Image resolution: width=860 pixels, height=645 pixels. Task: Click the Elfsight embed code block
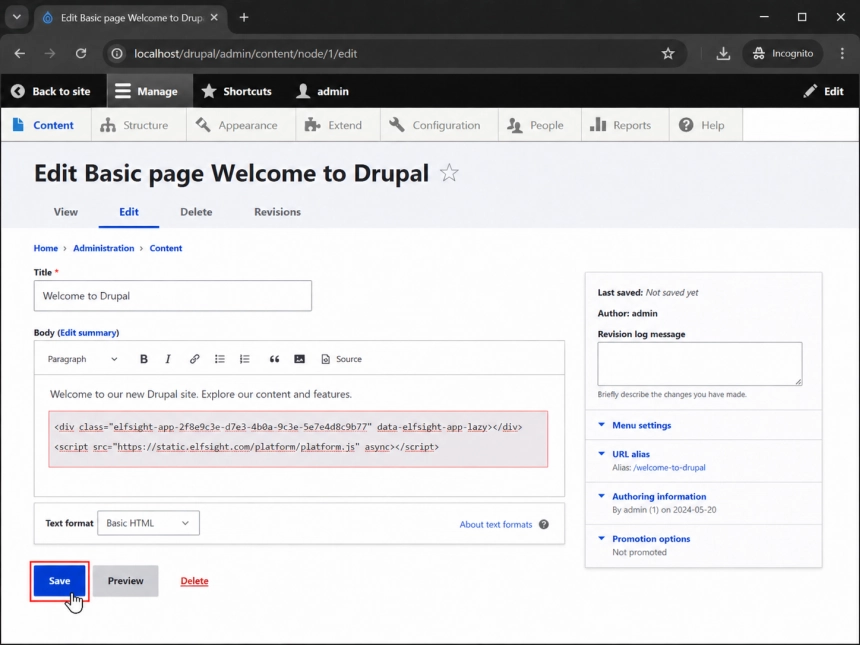pos(298,439)
